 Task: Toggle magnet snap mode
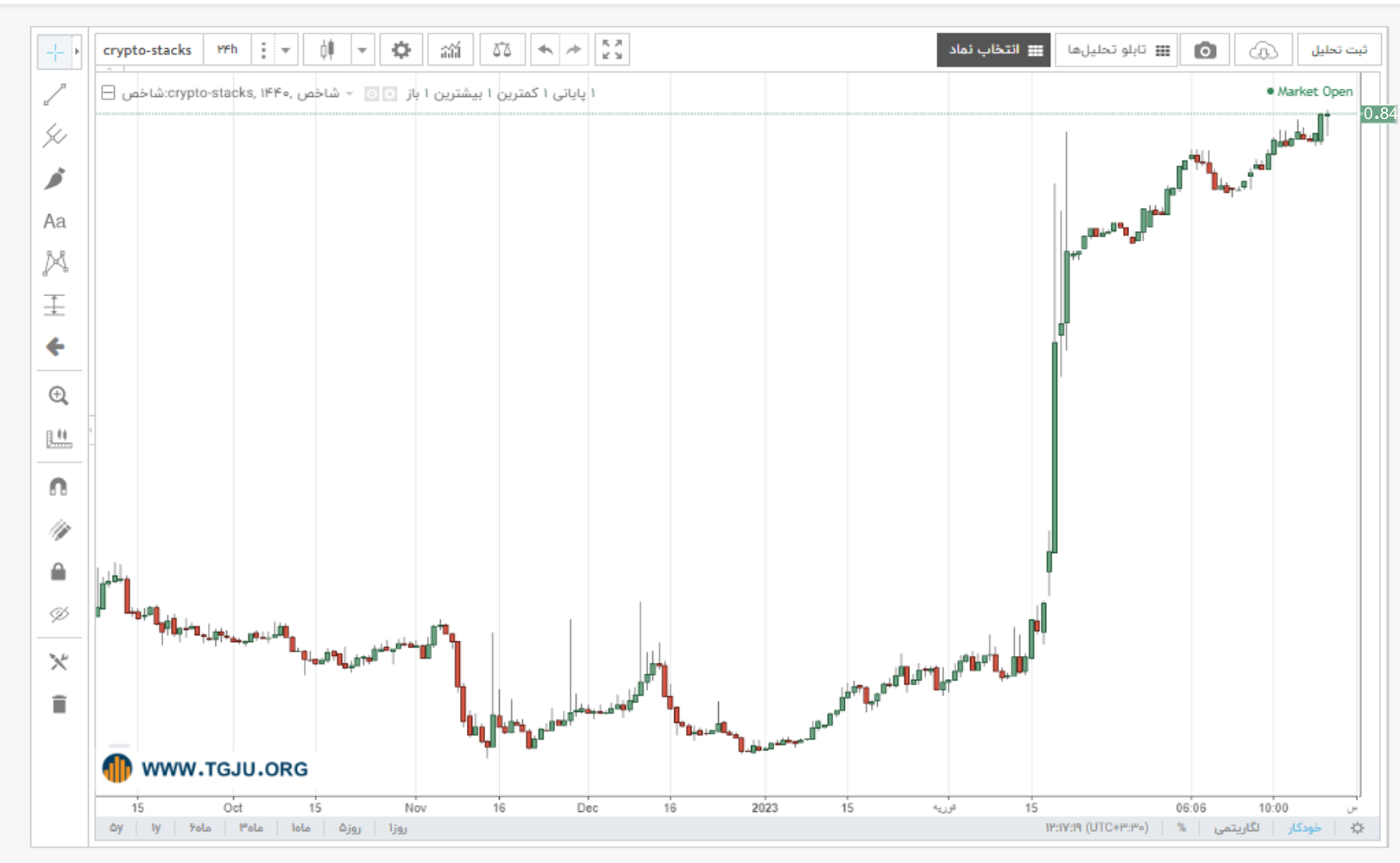click(x=58, y=487)
